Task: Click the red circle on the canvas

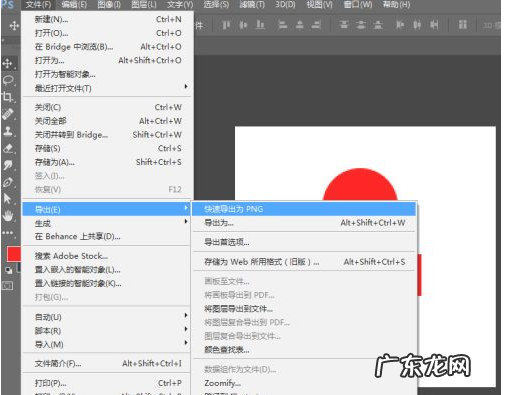Action: point(360,184)
